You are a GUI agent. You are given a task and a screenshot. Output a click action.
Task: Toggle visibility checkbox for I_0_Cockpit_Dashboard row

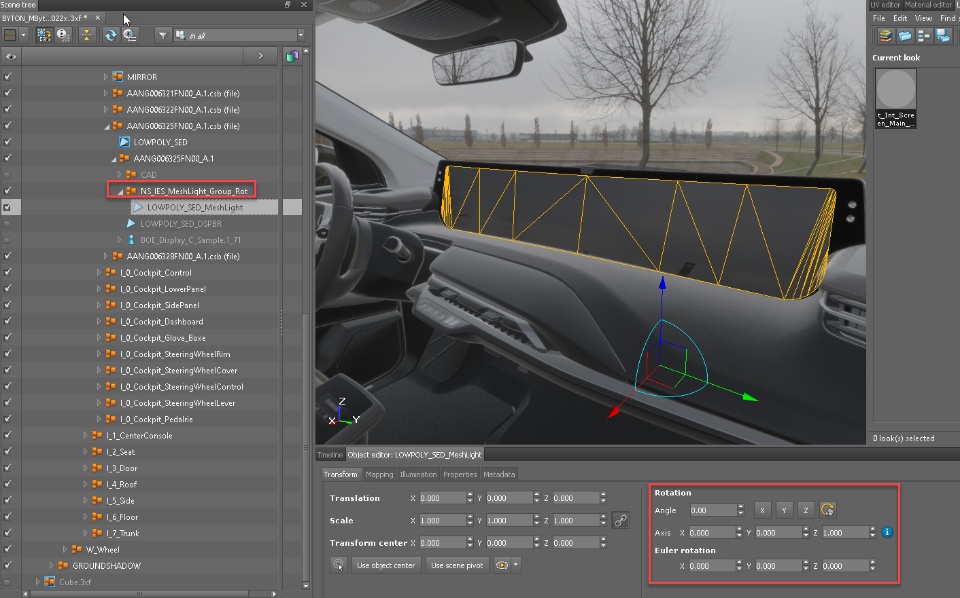point(7,321)
